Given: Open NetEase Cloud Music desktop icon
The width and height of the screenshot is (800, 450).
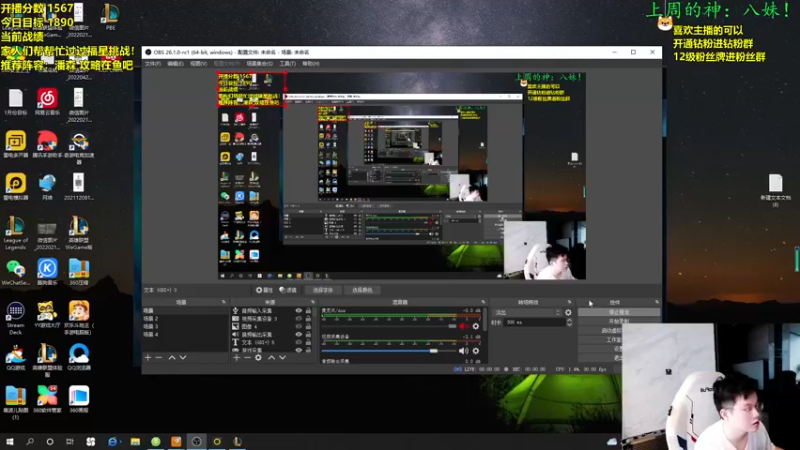Looking at the screenshot, I should point(47,101).
